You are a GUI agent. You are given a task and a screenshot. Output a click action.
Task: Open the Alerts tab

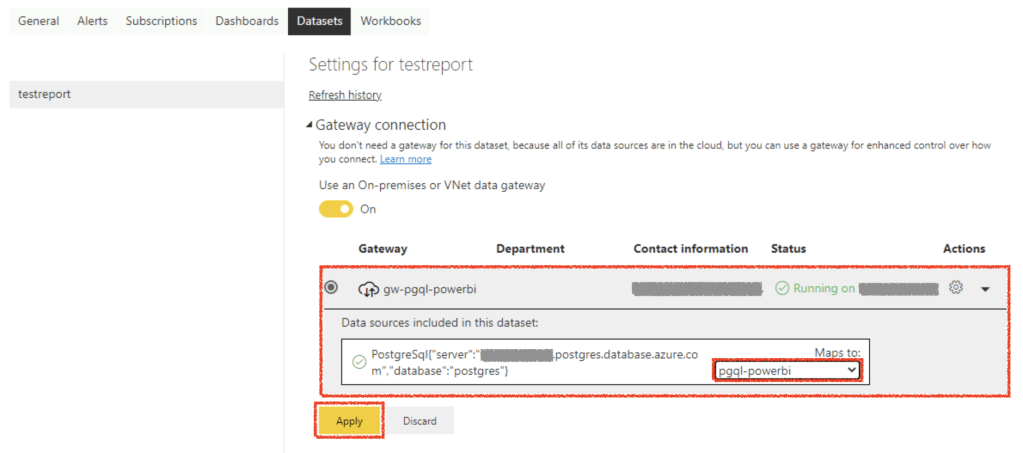coord(93,21)
